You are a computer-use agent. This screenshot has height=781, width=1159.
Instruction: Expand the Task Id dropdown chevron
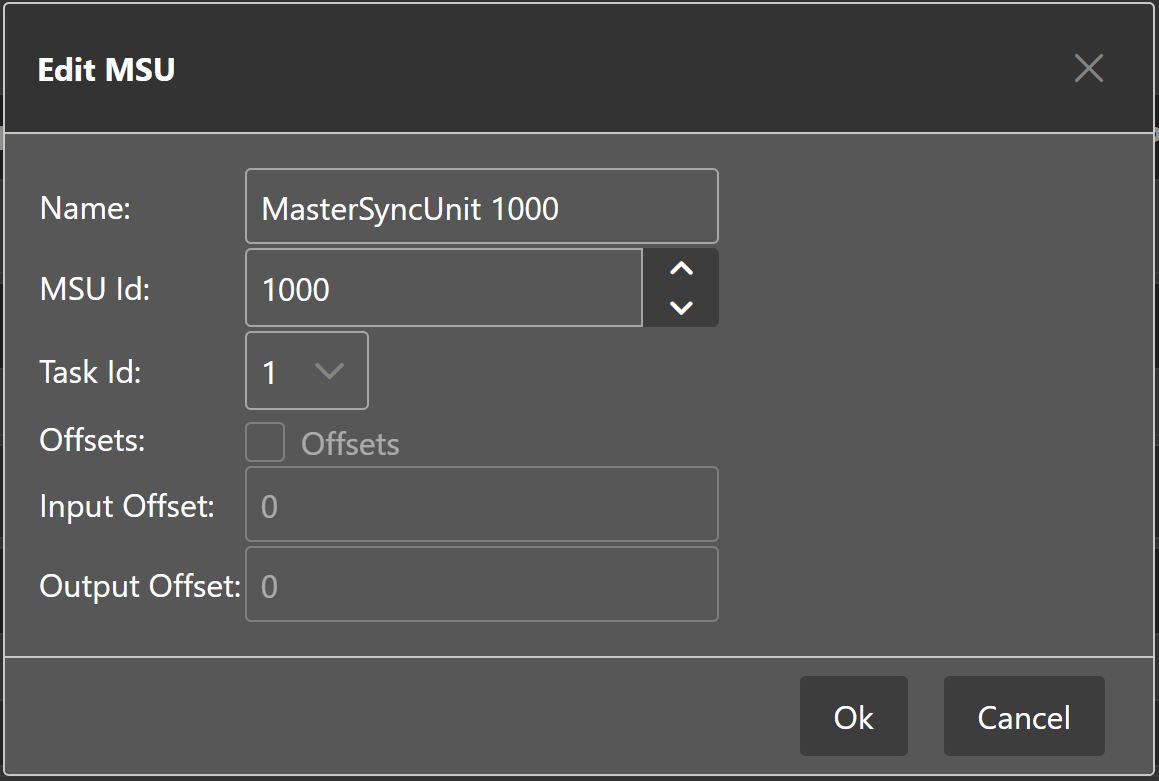(329, 371)
